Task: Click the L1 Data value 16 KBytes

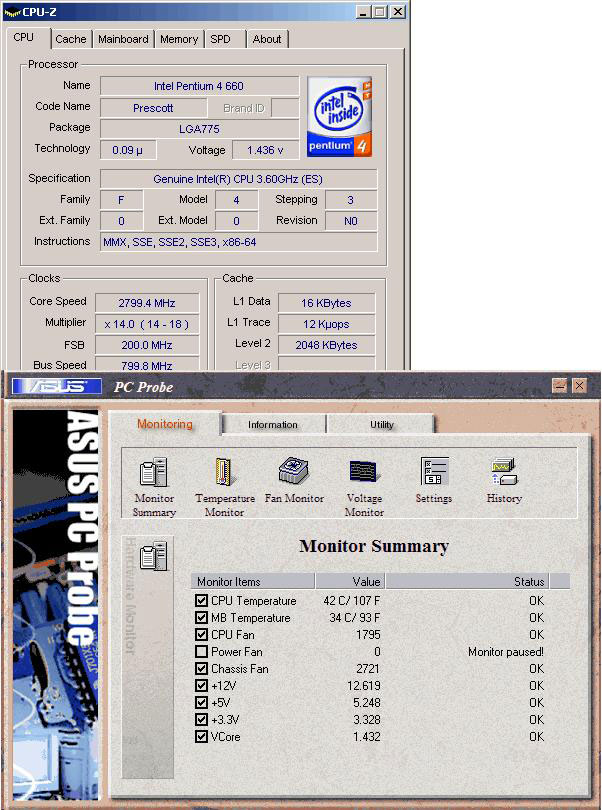Action: [326, 303]
